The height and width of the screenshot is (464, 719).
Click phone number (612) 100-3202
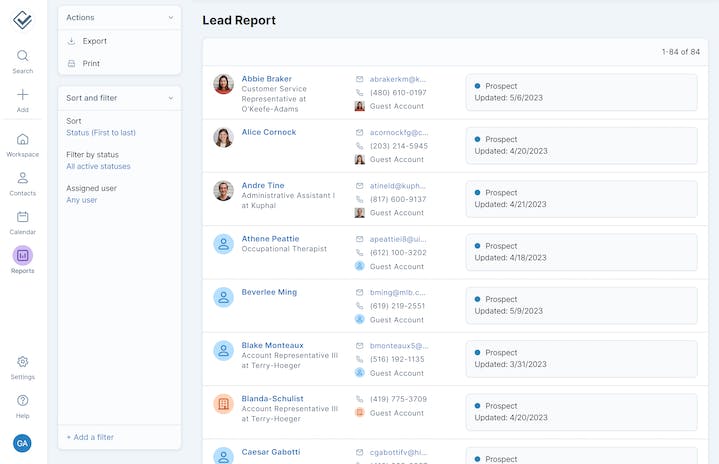point(398,253)
